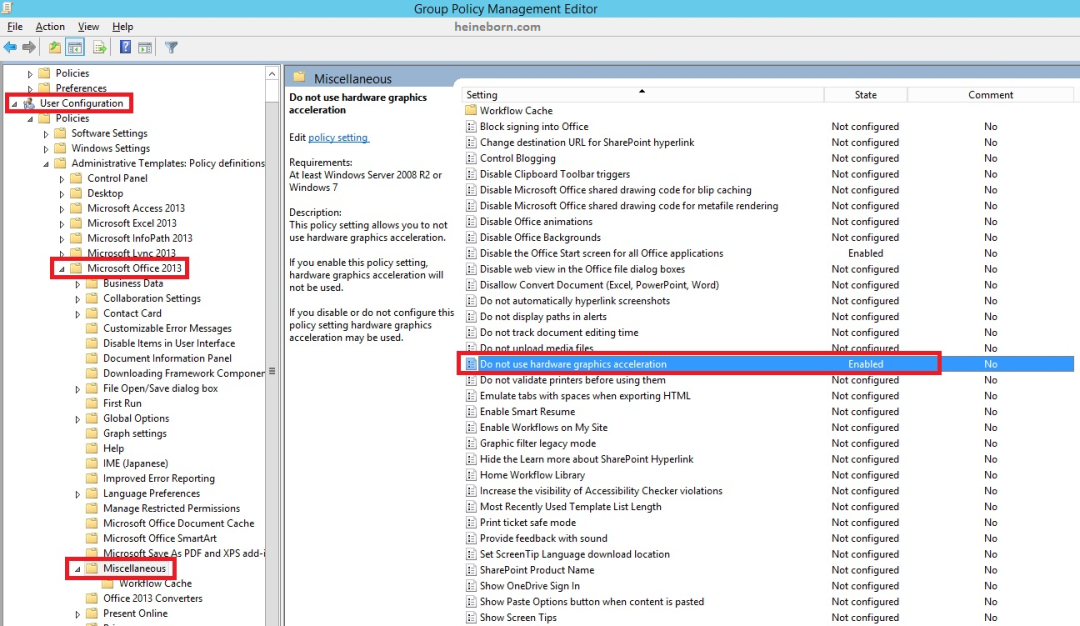
Task: Click the funnel Filter icon in toolbar
Action: [x=172, y=48]
